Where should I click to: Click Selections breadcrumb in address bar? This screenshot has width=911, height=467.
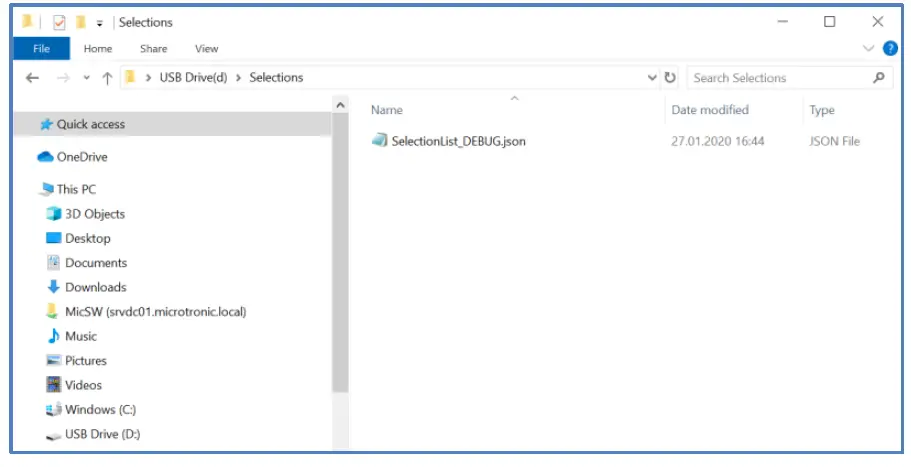276,78
